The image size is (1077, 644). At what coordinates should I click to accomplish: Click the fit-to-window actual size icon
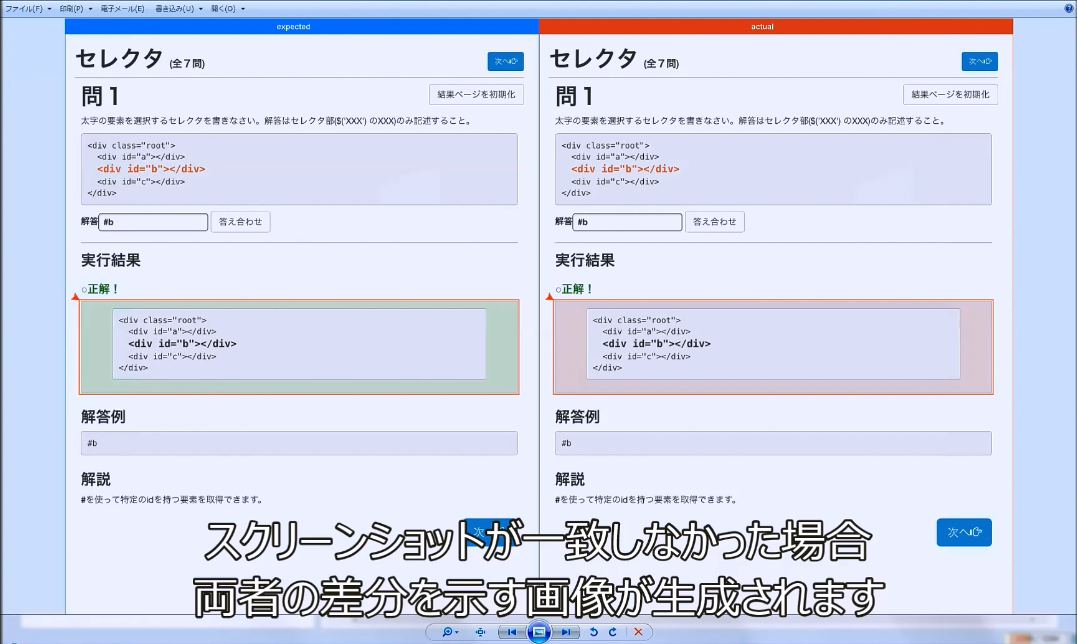(x=481, y=632)
